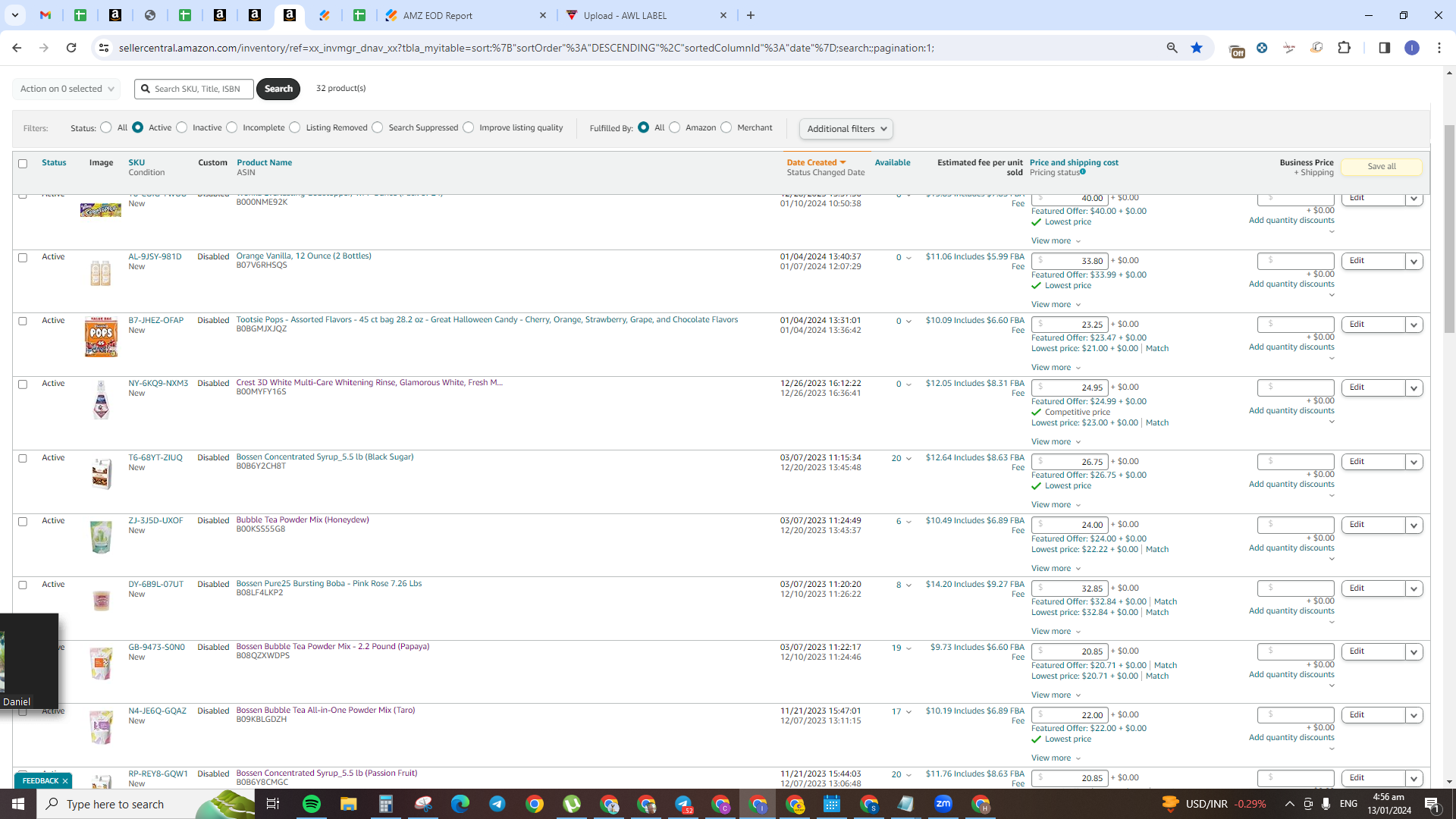Dismiss the FEEDBACK badge with its X
This screenshot has height=819, width=1456.
pos(65,781)
